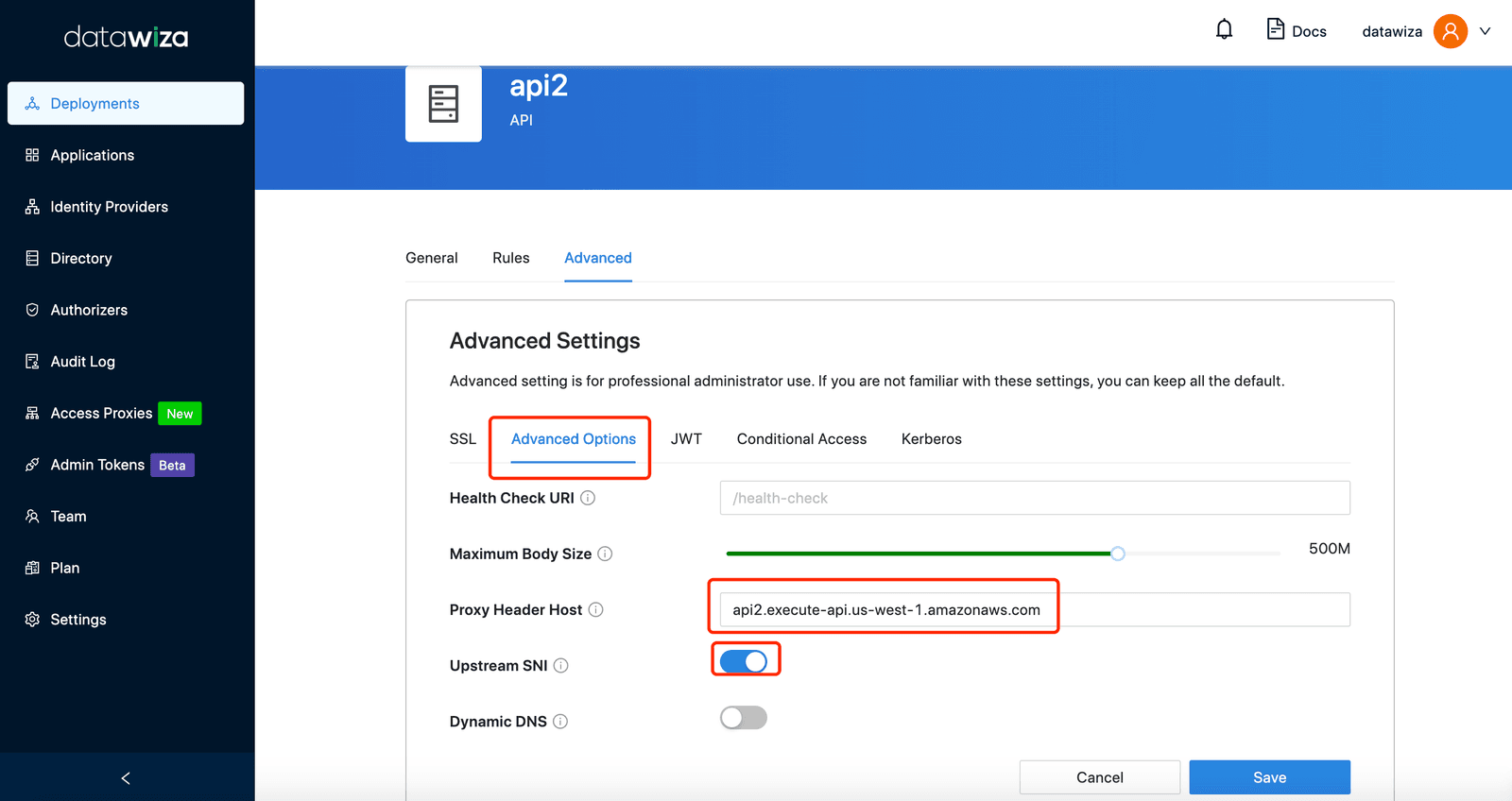
Task: Click the Advanced Settings heading
Action: tap(545, 341)
